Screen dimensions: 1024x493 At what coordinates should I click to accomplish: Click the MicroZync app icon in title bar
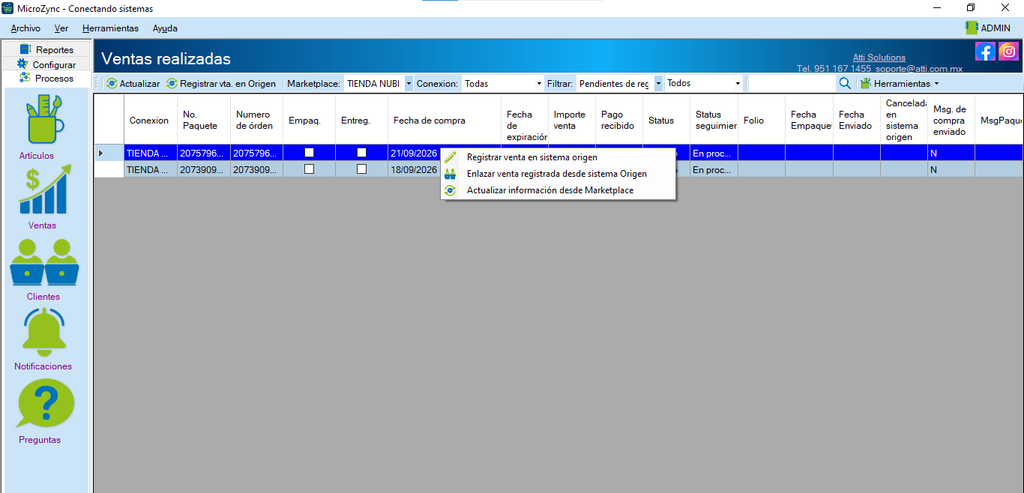8,8
